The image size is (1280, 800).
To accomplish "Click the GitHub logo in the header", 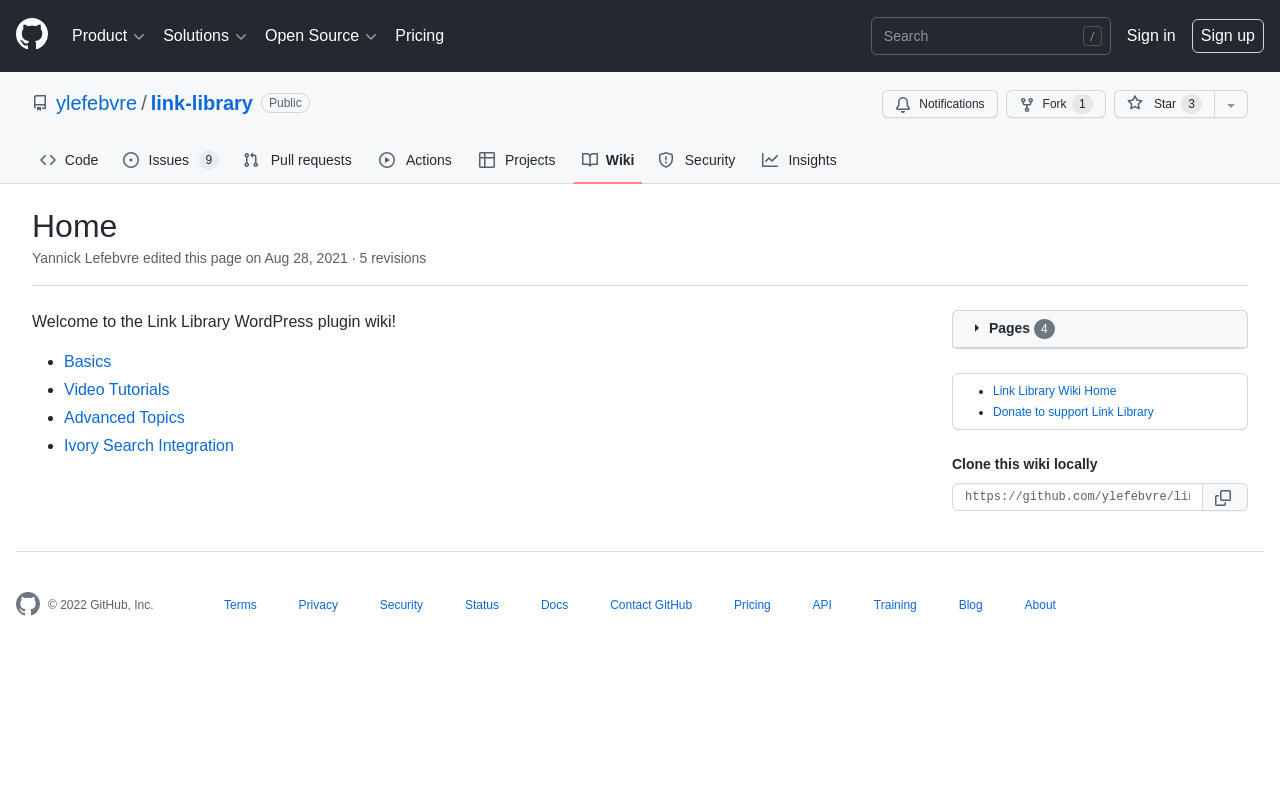I will pos(32,34).
